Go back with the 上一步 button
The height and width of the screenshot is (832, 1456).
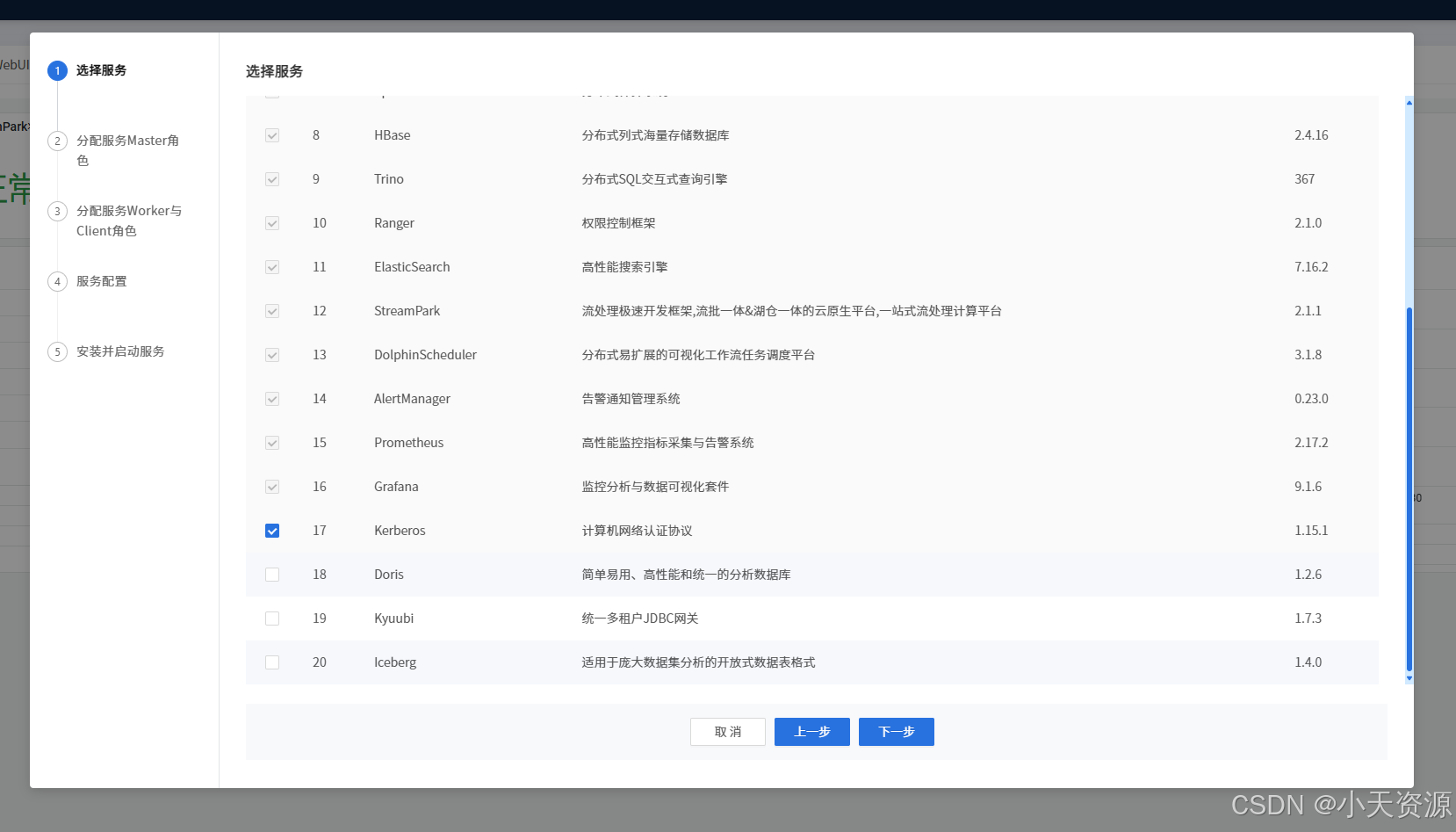pyautogui.click(x=812, y=732)
